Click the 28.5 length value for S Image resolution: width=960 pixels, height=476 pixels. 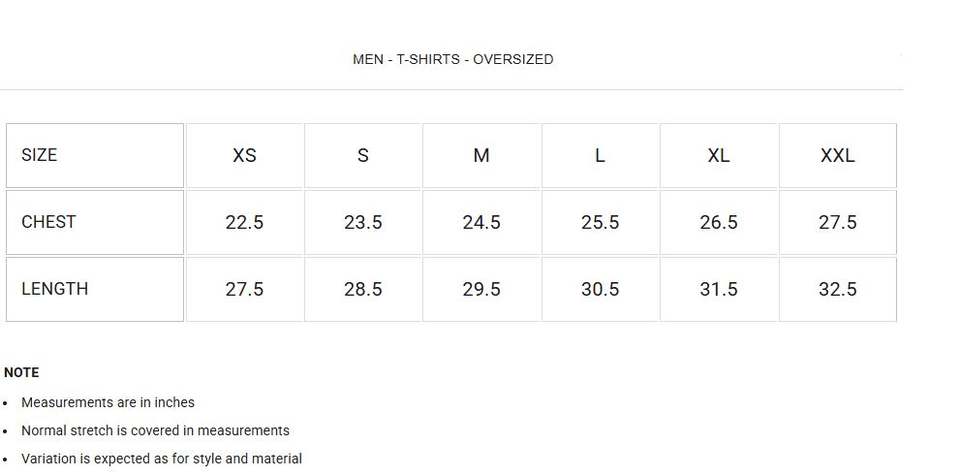(x=363, y=289)
